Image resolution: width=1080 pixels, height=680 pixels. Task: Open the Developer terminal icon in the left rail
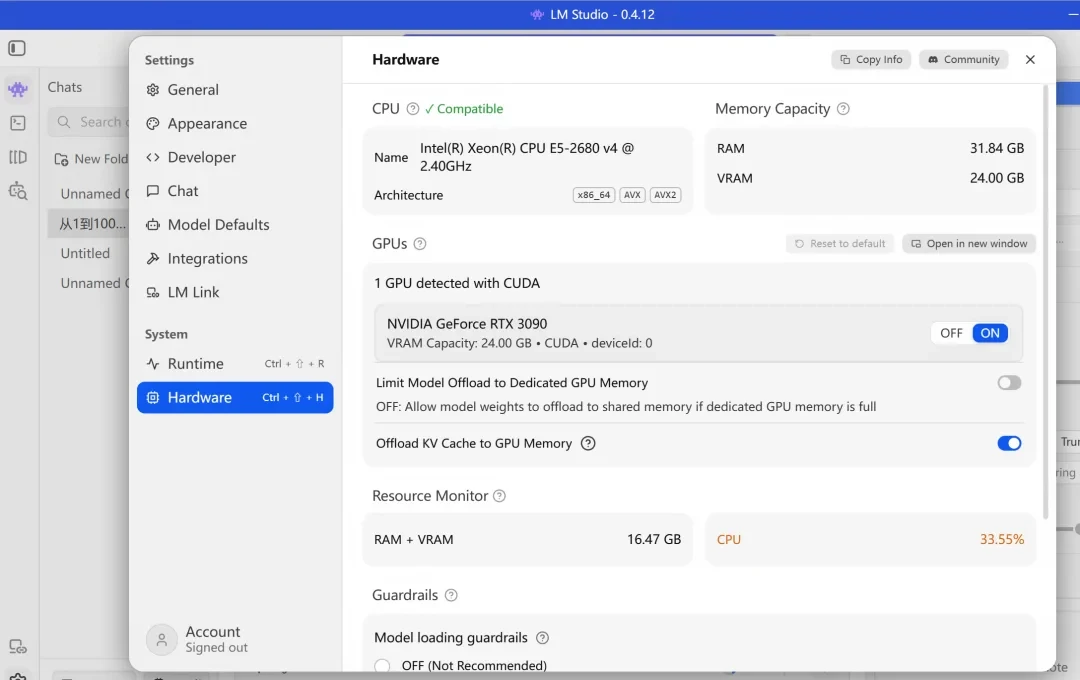click(x=18, y=123)
